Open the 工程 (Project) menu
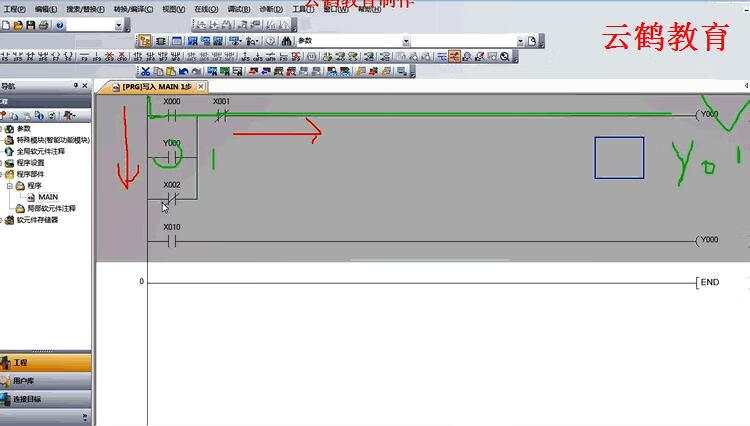The height and width of the screenshot is (426, 750). (14, 9)
